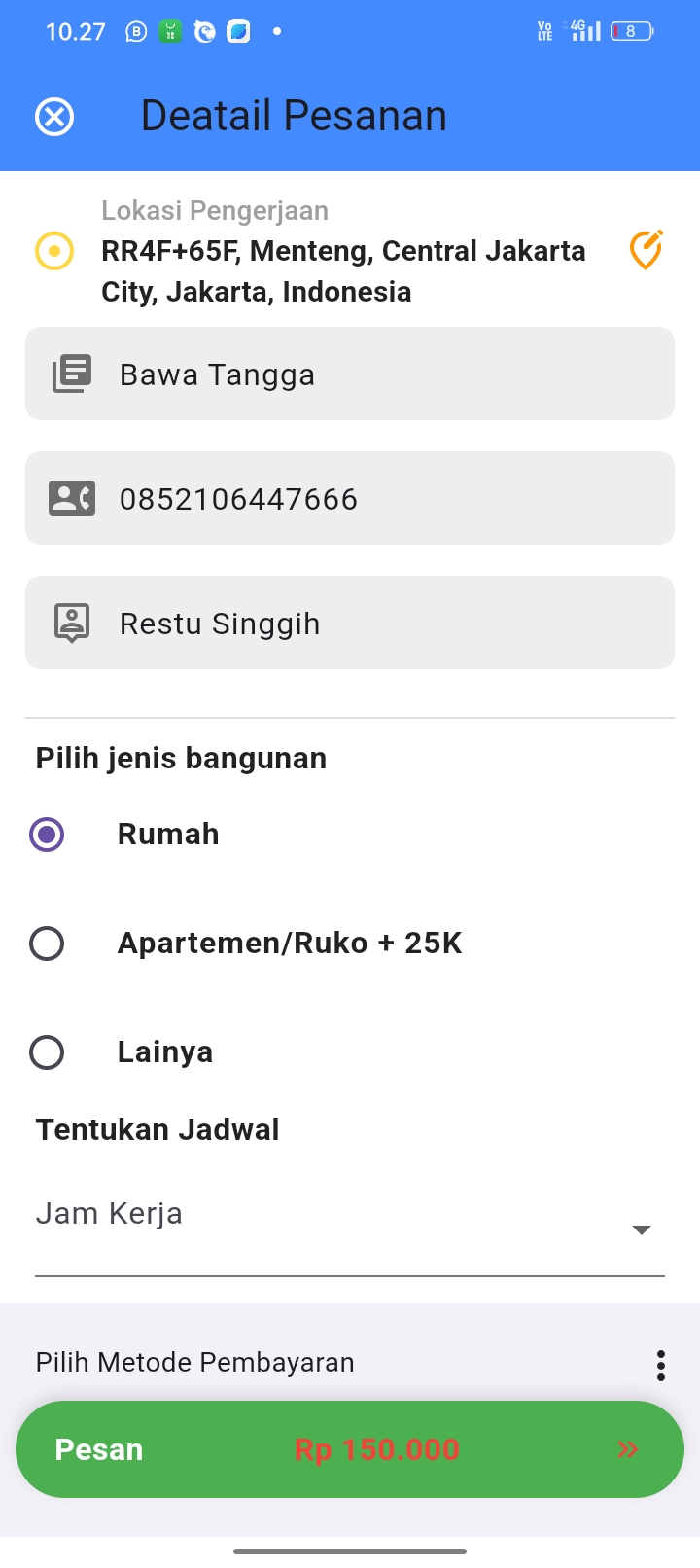Tap the Menteng, Central Jakarta address text
The image size is (700, 1568).
coord(344,271)
